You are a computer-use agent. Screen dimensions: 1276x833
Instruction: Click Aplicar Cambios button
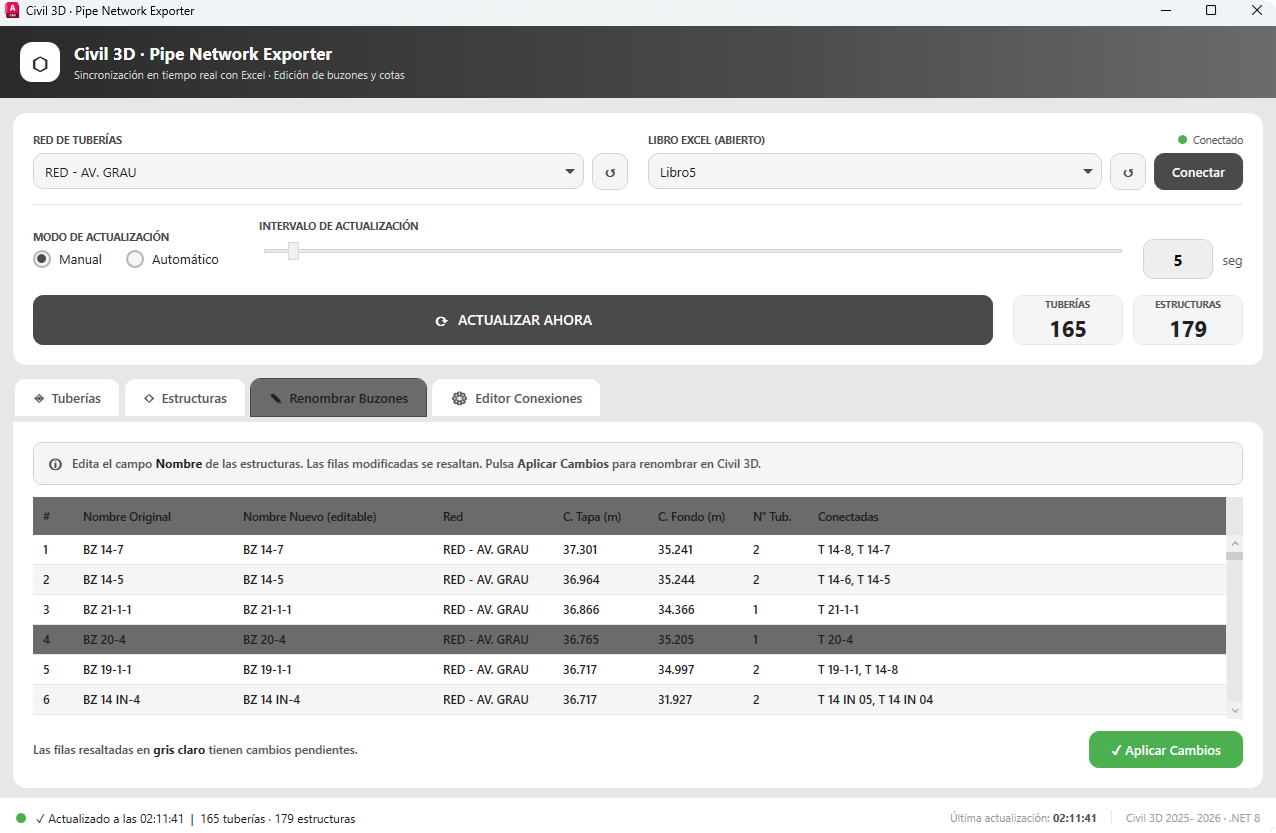coord(1166,750)
